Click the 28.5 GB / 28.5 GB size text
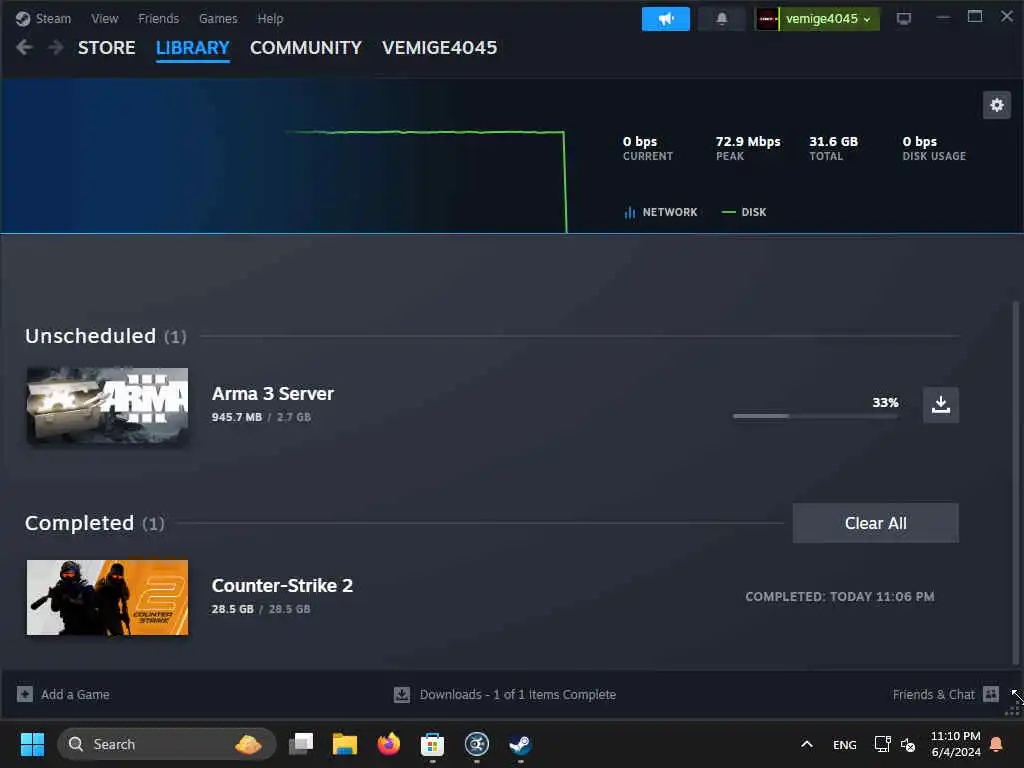The width and height of the screenshot is (1024, 768). pyautogui.click(x=261, y=609)
